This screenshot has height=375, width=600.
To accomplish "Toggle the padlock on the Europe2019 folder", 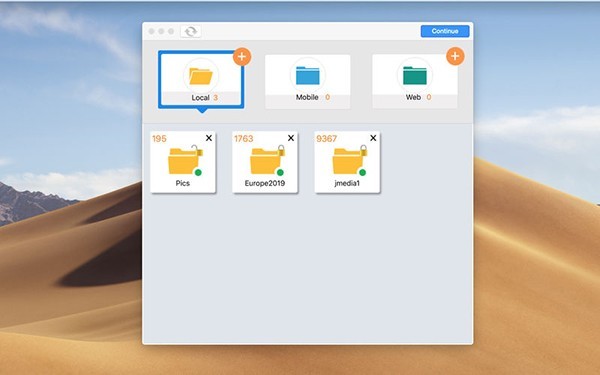I will [281, 150].
